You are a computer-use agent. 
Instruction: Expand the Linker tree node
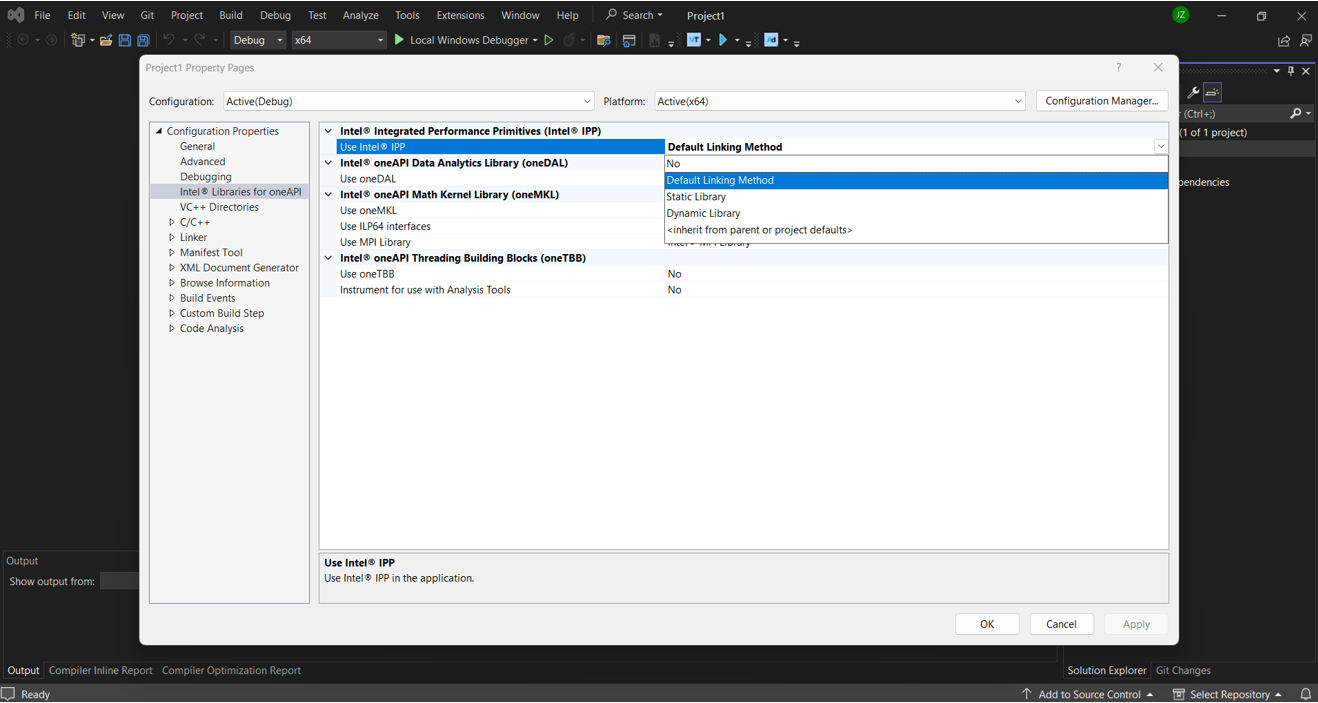coord(172,238)
